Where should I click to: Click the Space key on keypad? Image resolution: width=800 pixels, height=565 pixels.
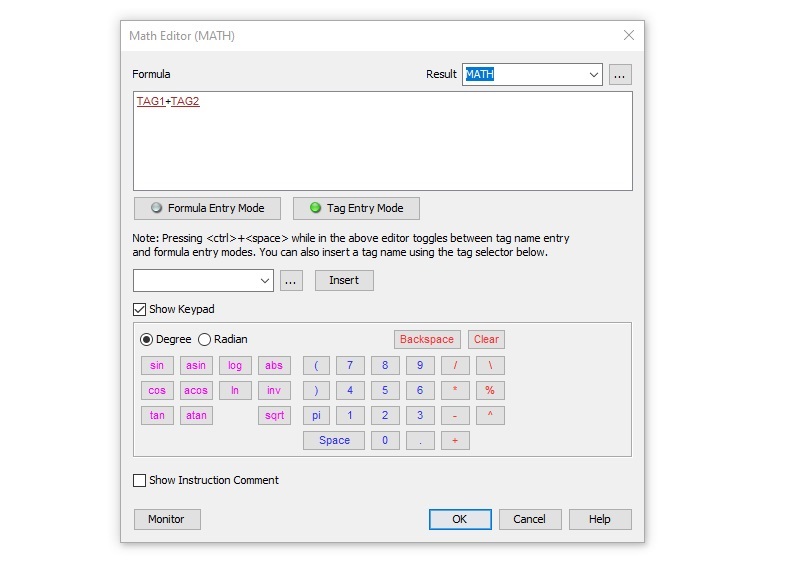(x=334, y=440)
